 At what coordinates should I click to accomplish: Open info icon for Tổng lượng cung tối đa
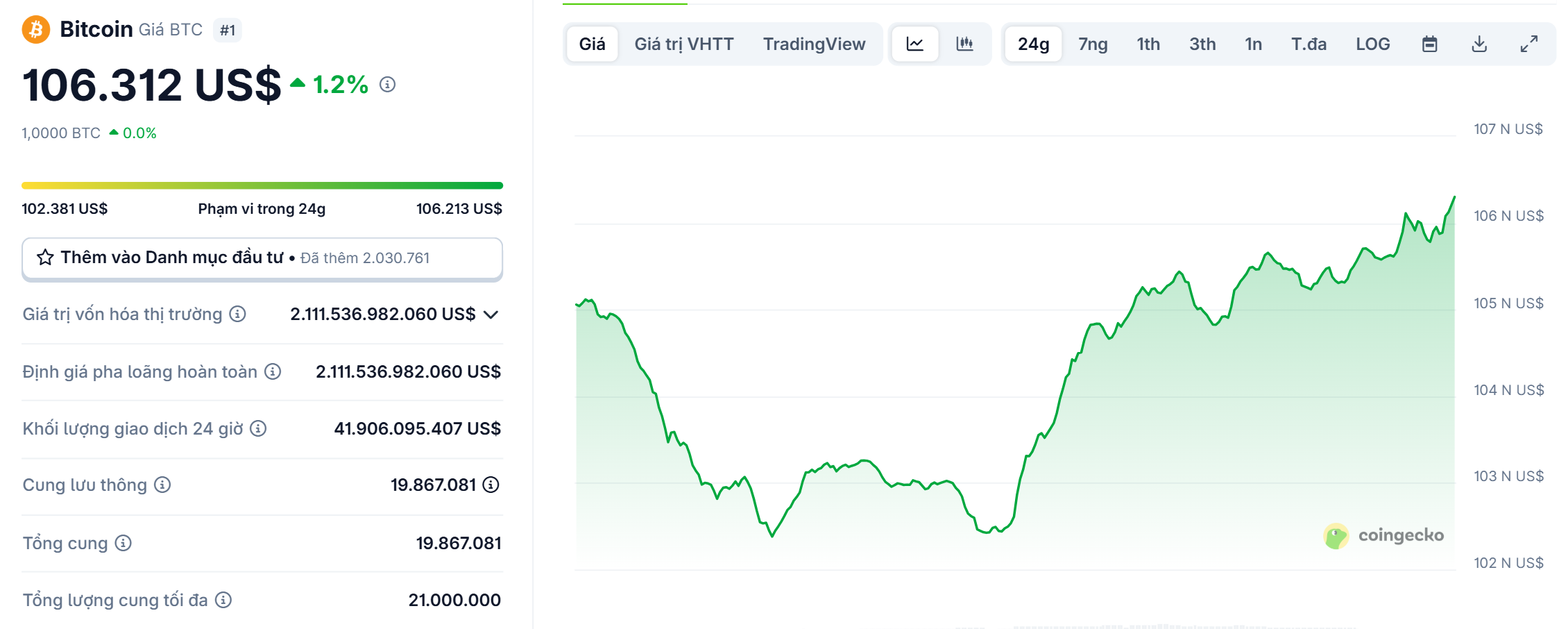223,600
